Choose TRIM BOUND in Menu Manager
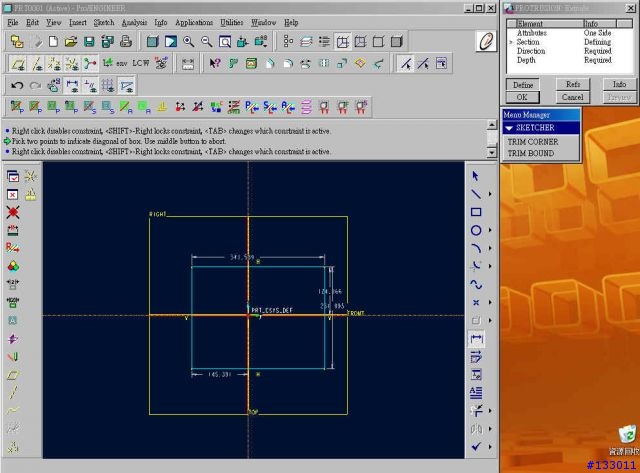This screenshot has width=640, height=473. click(531, 153)
